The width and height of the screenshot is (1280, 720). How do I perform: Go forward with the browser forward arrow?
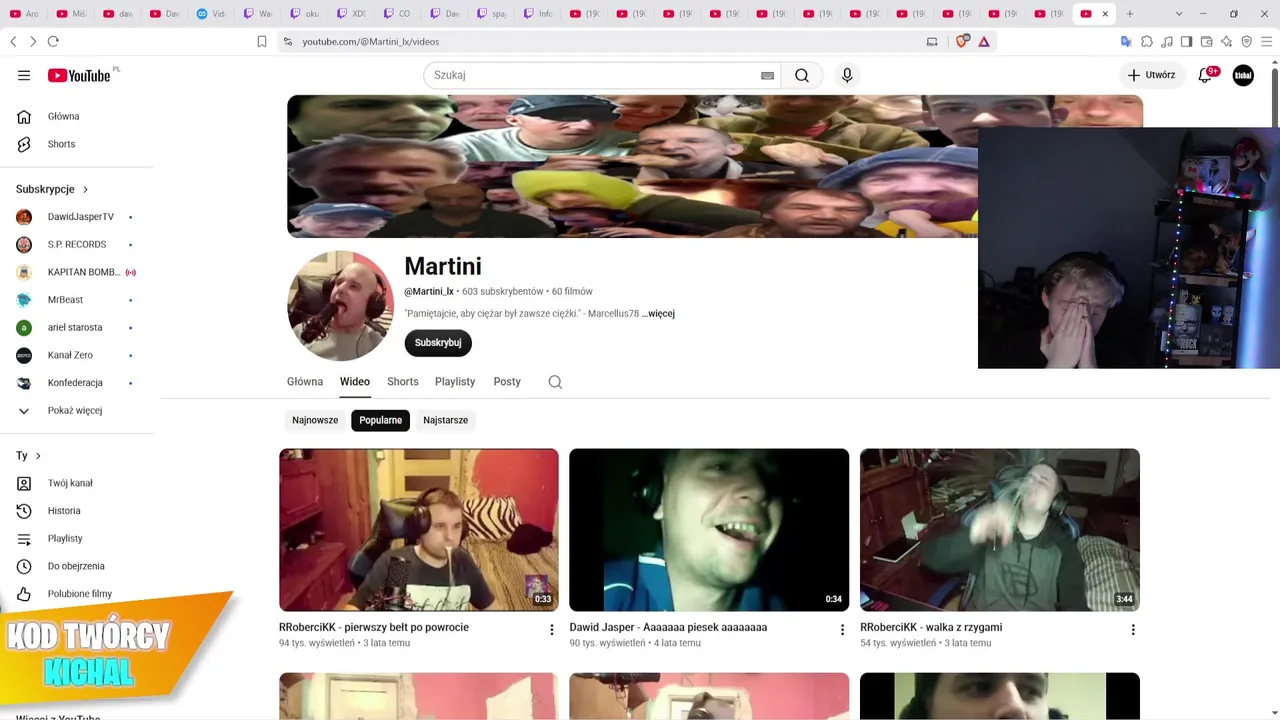click(33, 41)
